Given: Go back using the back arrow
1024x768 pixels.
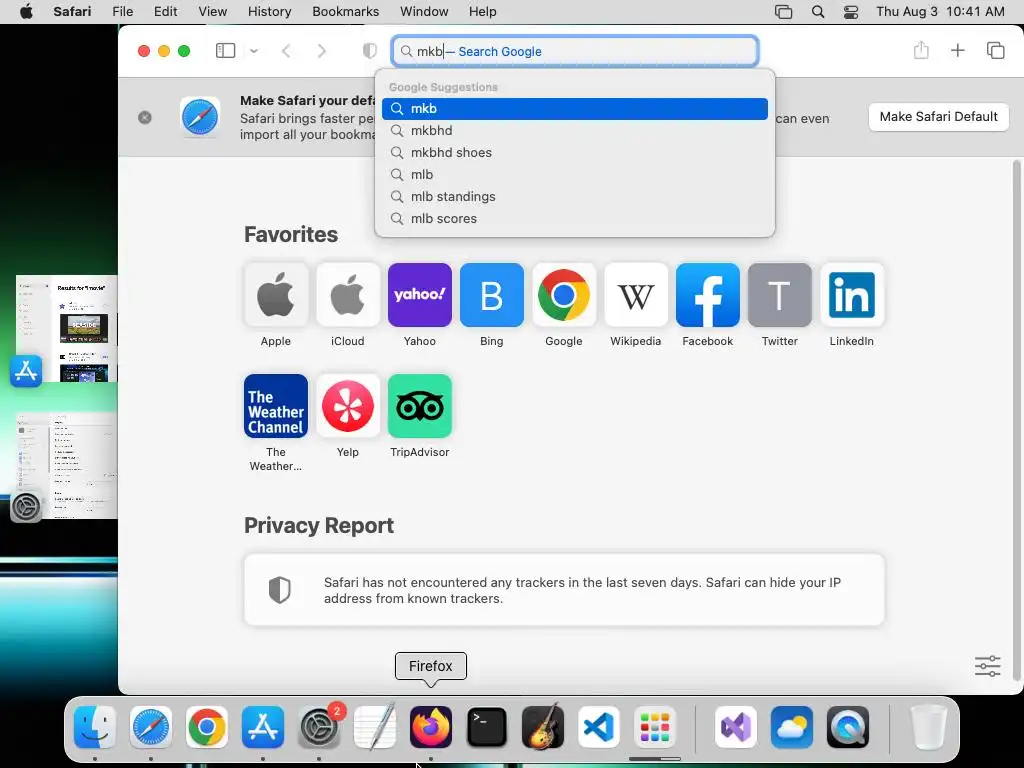Looking at the screenshot, I should pos(286,51).
